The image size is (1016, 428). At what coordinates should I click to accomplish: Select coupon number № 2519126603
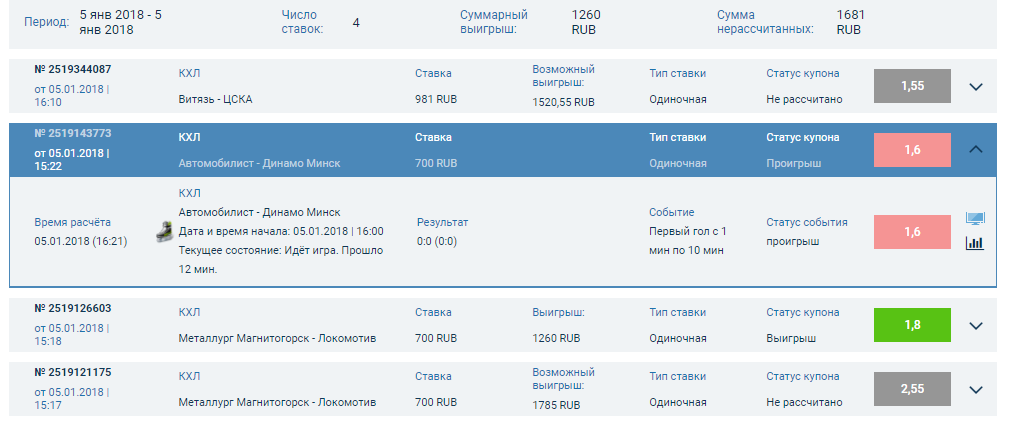(x=73, y=309)
